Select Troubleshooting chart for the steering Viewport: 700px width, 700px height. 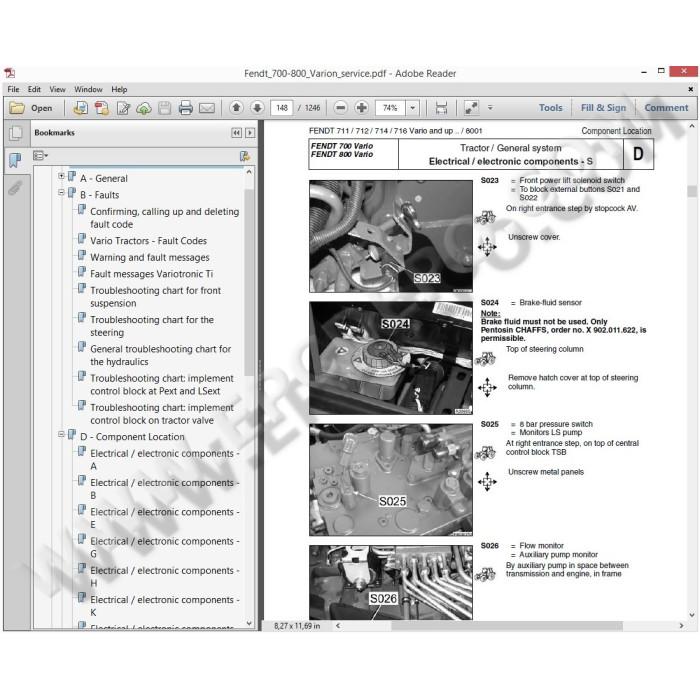point(152,326)
